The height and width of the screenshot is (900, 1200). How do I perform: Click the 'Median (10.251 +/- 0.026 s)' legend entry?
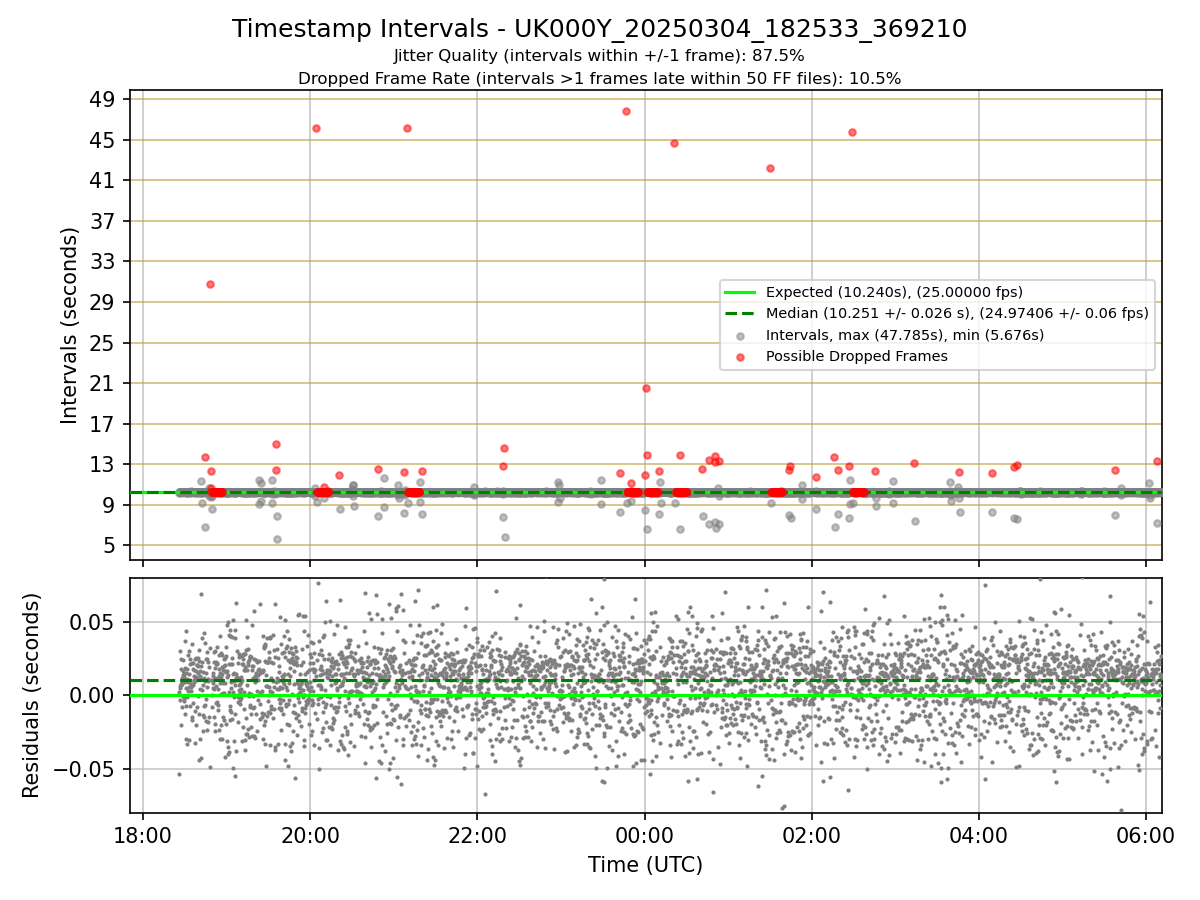[957, 313]
